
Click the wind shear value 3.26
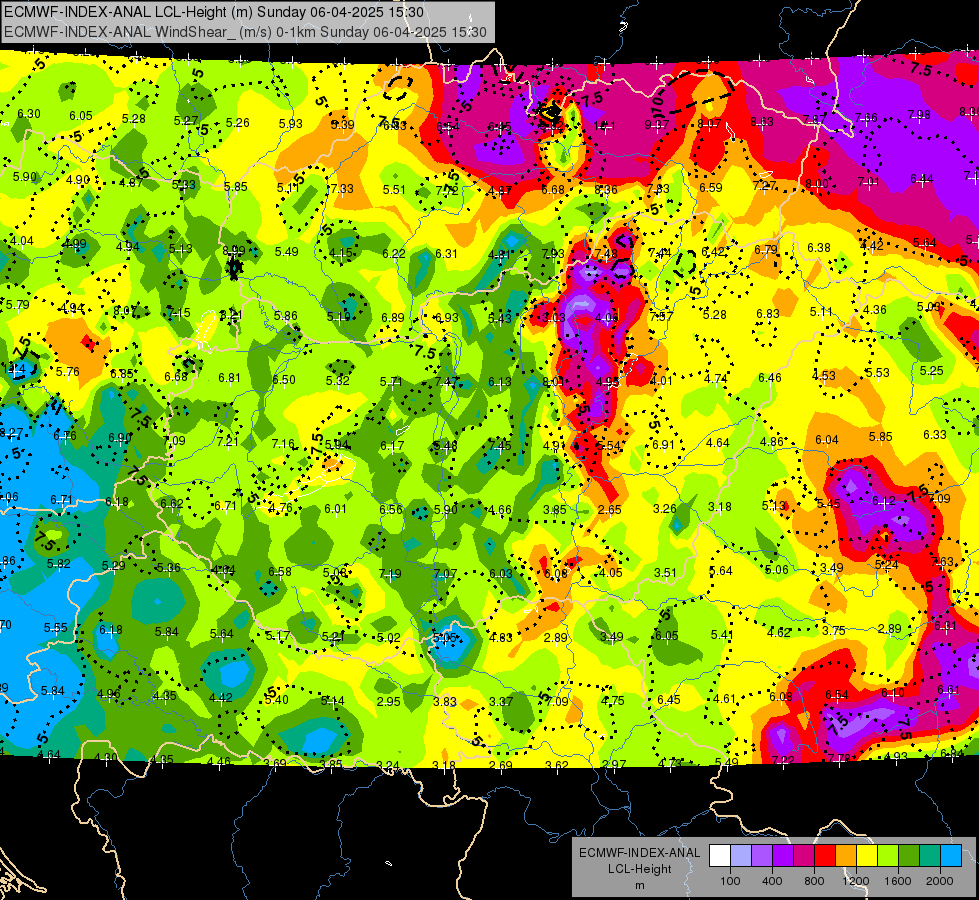664,508
